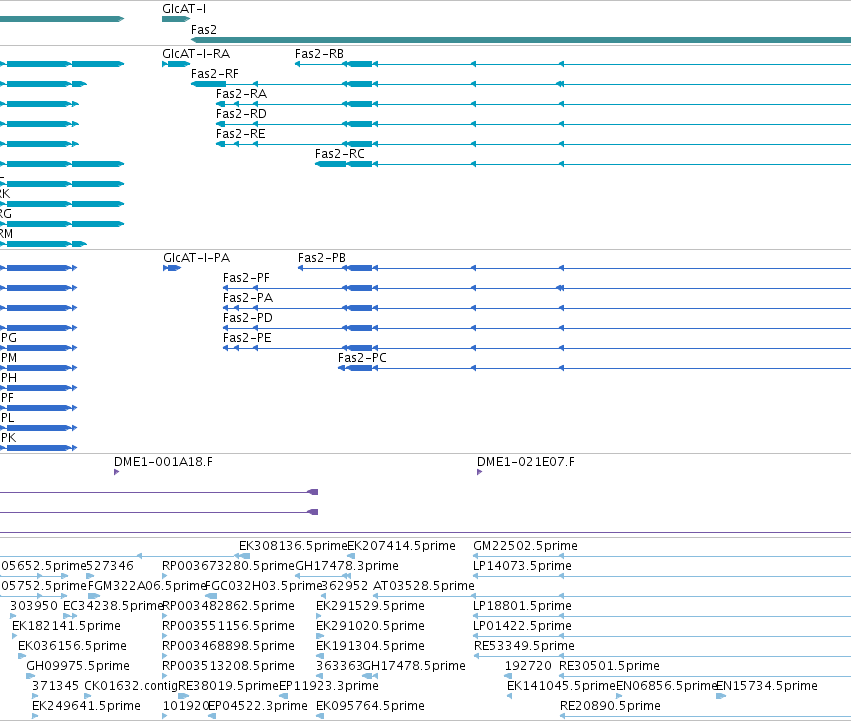
Task: Click EST EN06856.5prime
Action: [x=666, y=687]
